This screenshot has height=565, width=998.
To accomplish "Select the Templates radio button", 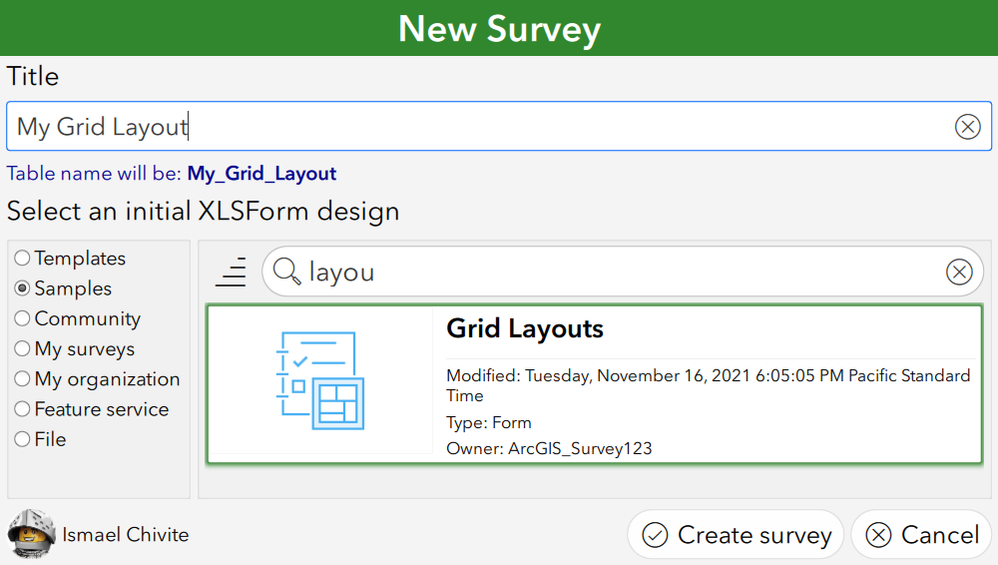I will (22, 258).
